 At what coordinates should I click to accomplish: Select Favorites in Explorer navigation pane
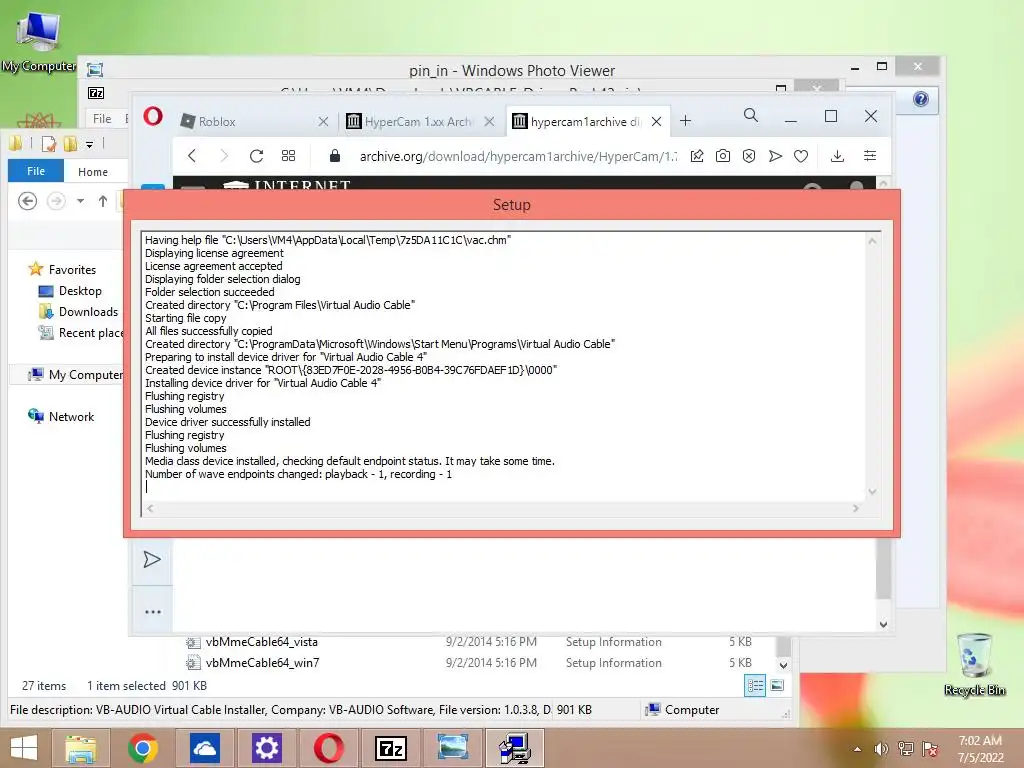tap(63, 270)
